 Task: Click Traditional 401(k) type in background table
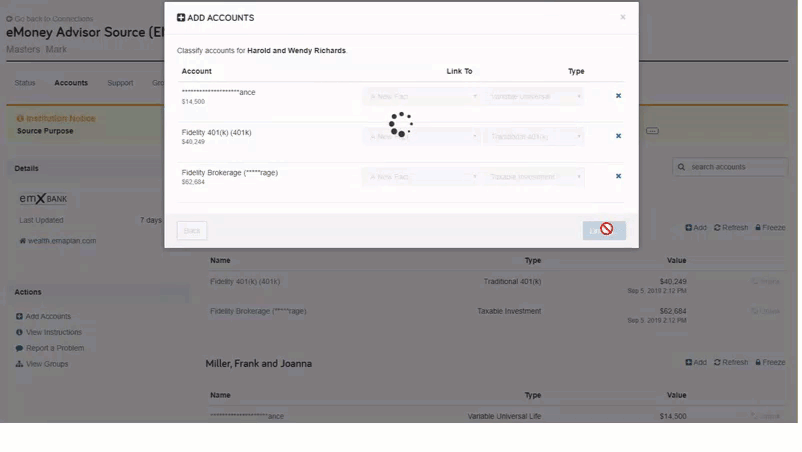[x=512, y=282]
